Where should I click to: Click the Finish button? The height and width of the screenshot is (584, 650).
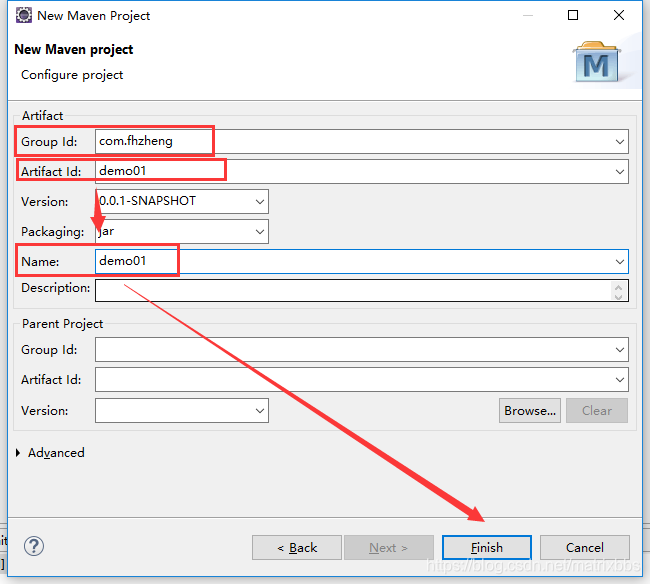(x=487, y=548)
